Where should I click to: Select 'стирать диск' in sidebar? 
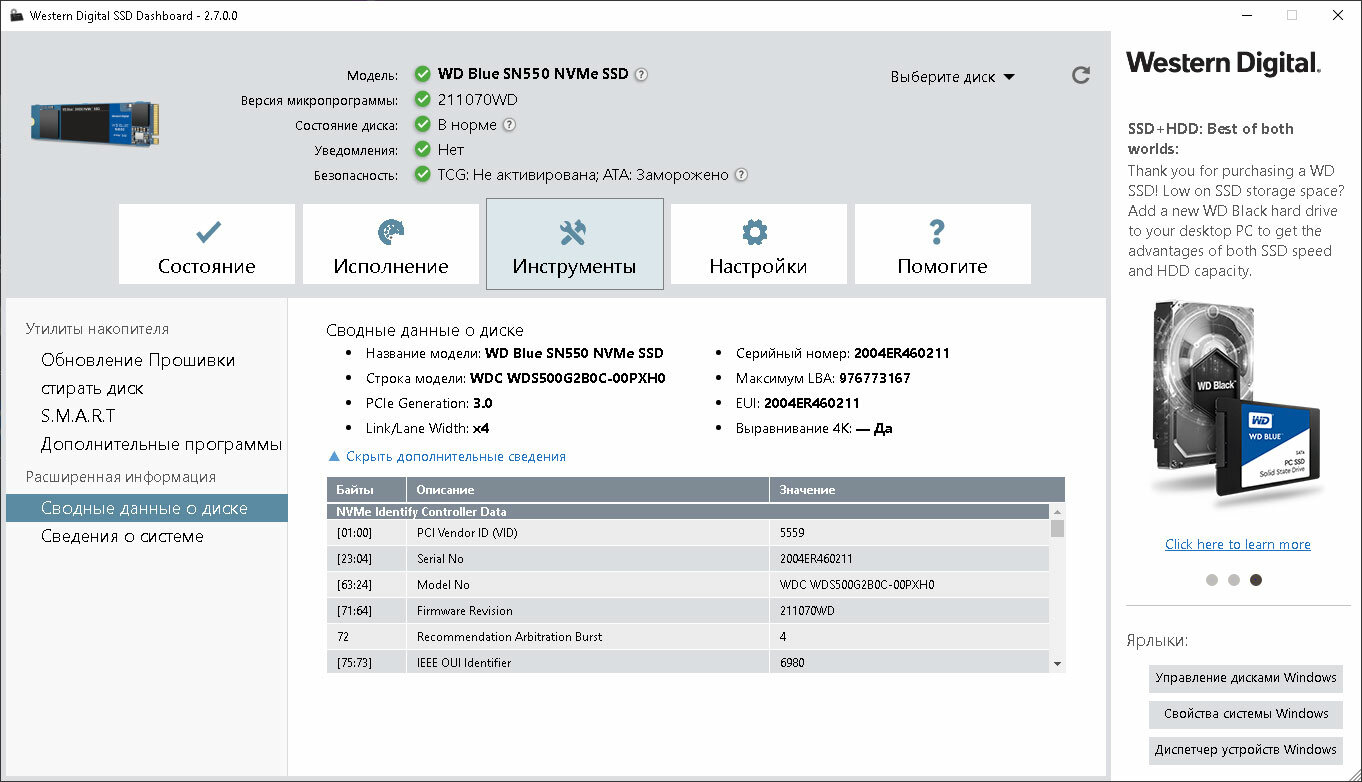pos(92,388)
